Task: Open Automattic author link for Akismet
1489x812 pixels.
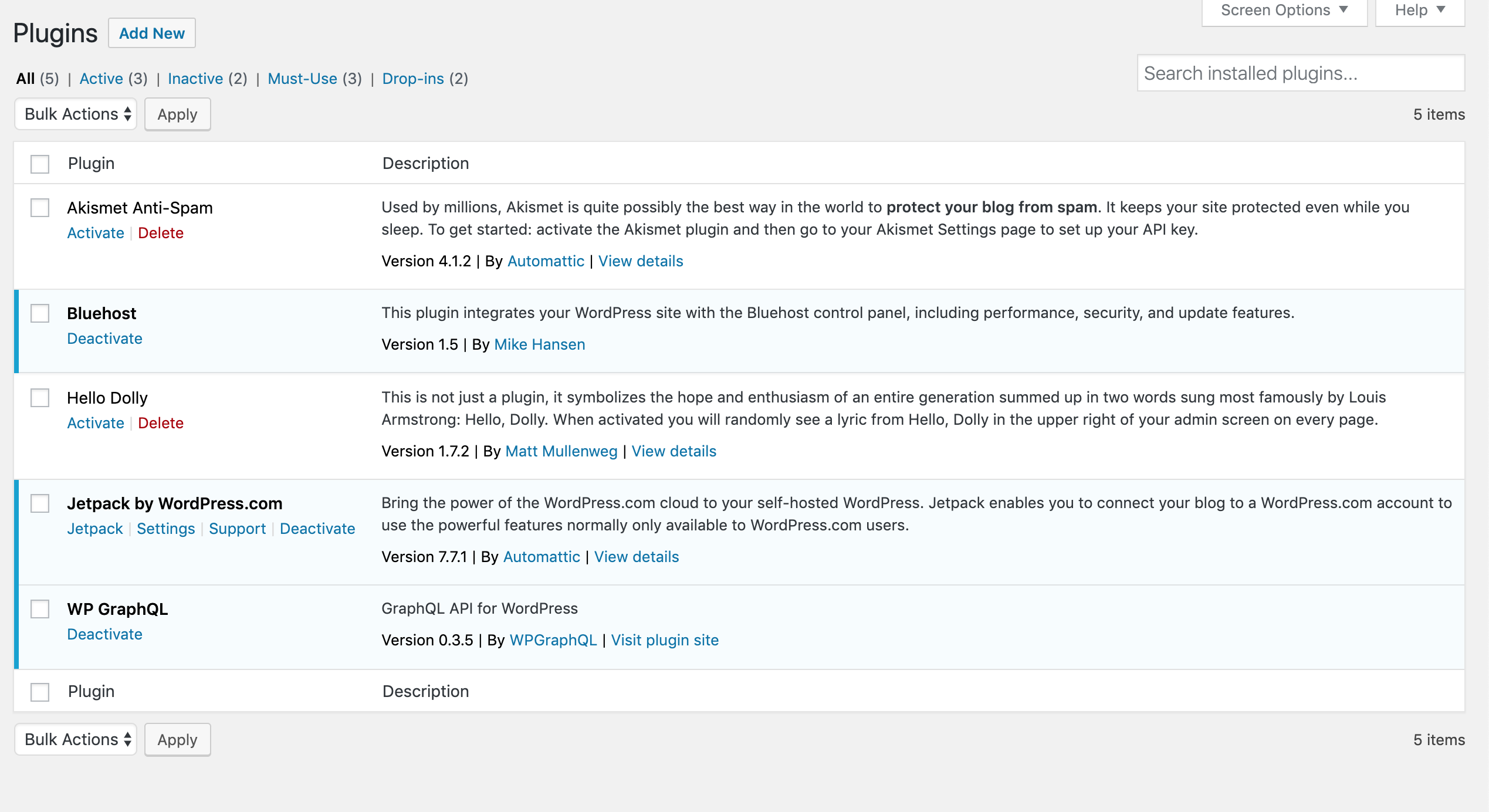Action: click(546, 261)
